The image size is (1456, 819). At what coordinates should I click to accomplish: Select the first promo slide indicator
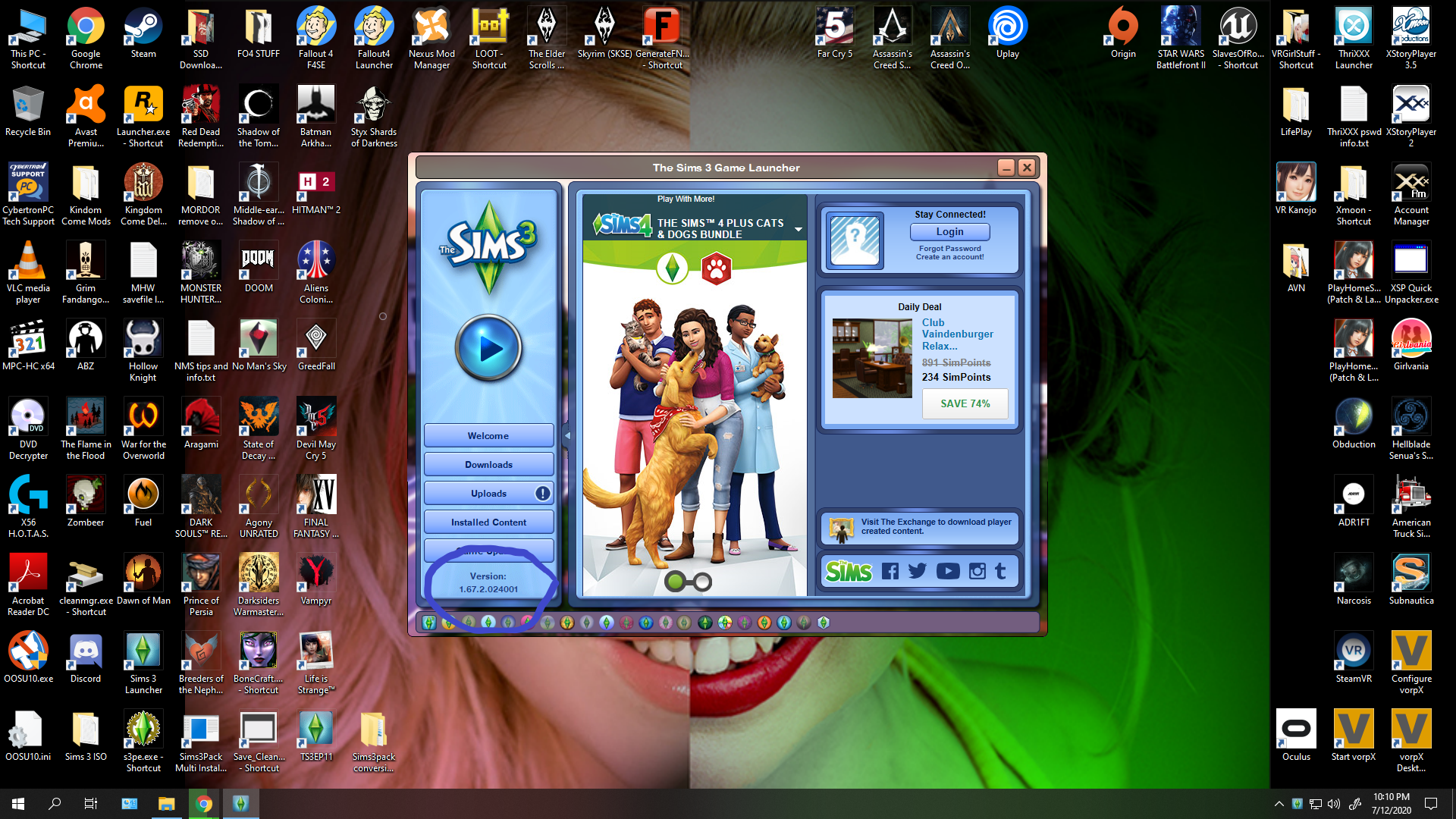(x=673, y=582)
